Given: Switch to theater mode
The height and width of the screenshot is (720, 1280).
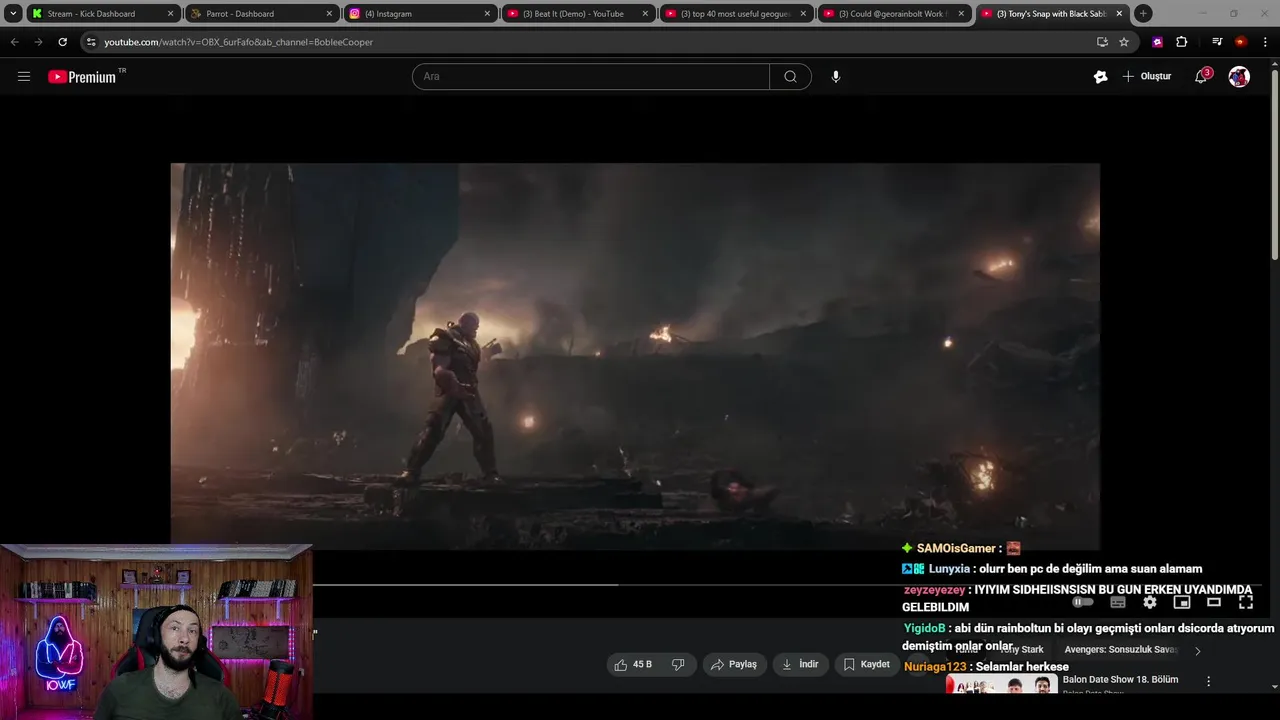Looking at the screenshot, I should coord(1214,602).
